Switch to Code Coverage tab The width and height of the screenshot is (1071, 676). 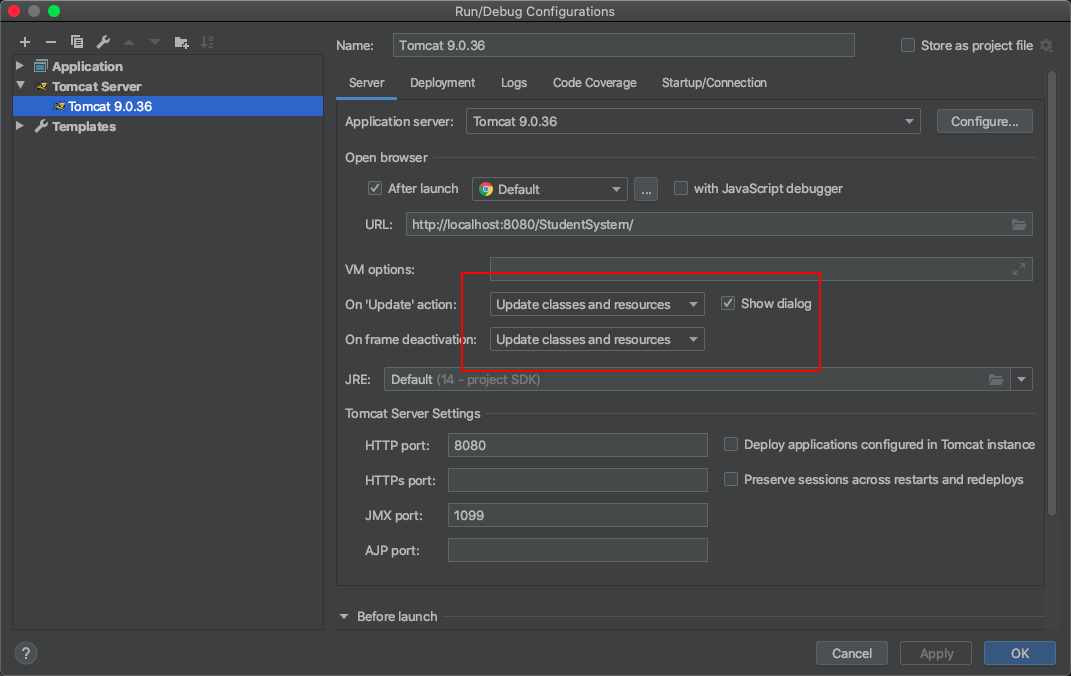[595, 83]
